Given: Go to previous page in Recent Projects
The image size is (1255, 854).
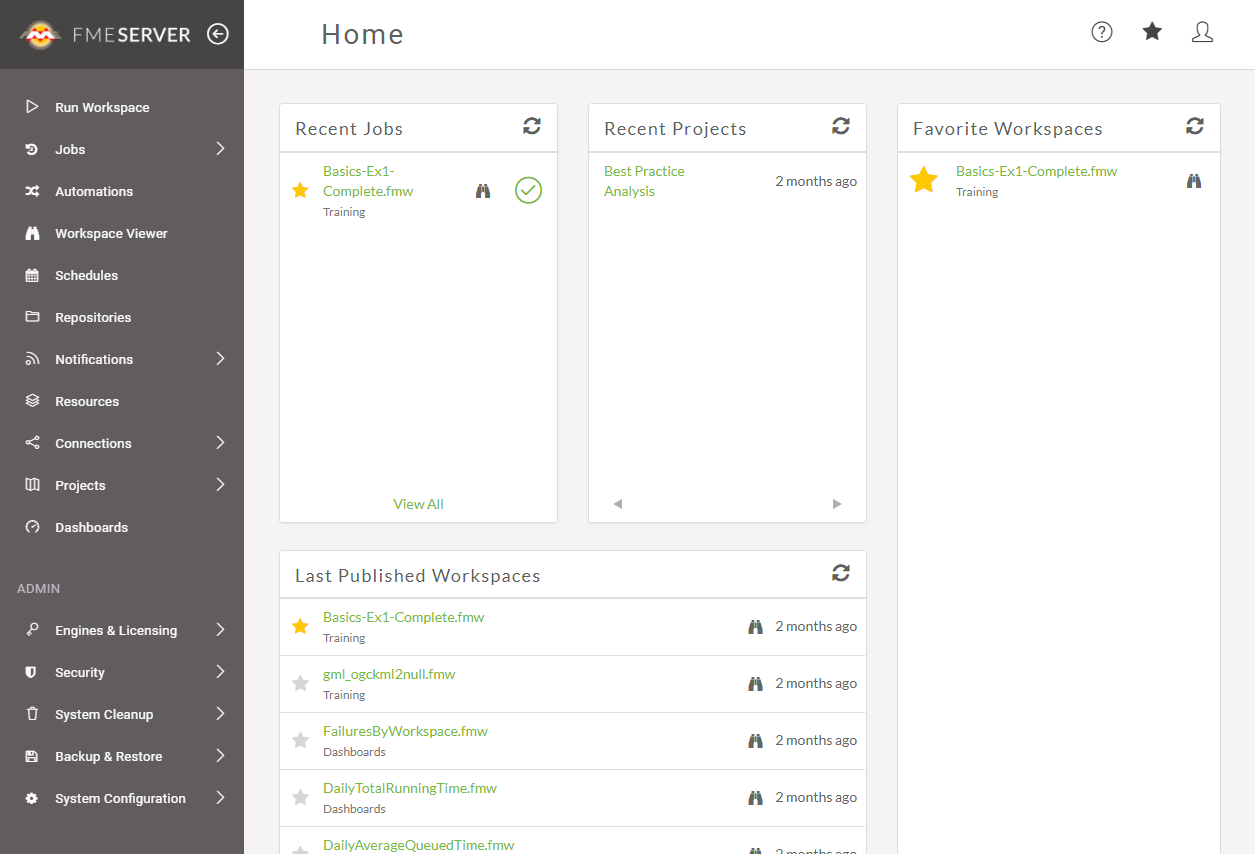Looking at the screenshot, I should pos(617,504).
